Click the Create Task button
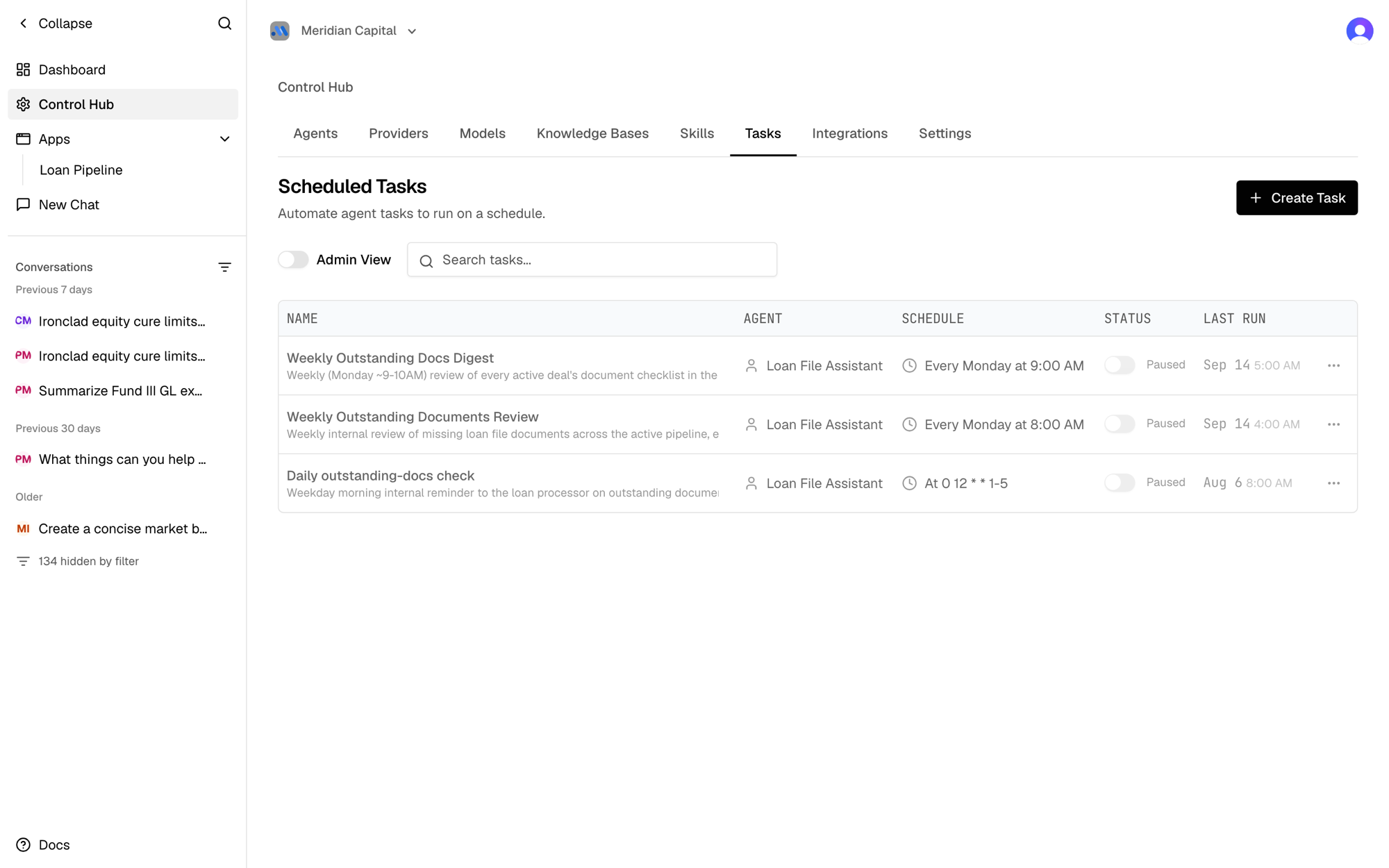Image resolution: width=1389 pixels, height=868 pixels. 1297,198
